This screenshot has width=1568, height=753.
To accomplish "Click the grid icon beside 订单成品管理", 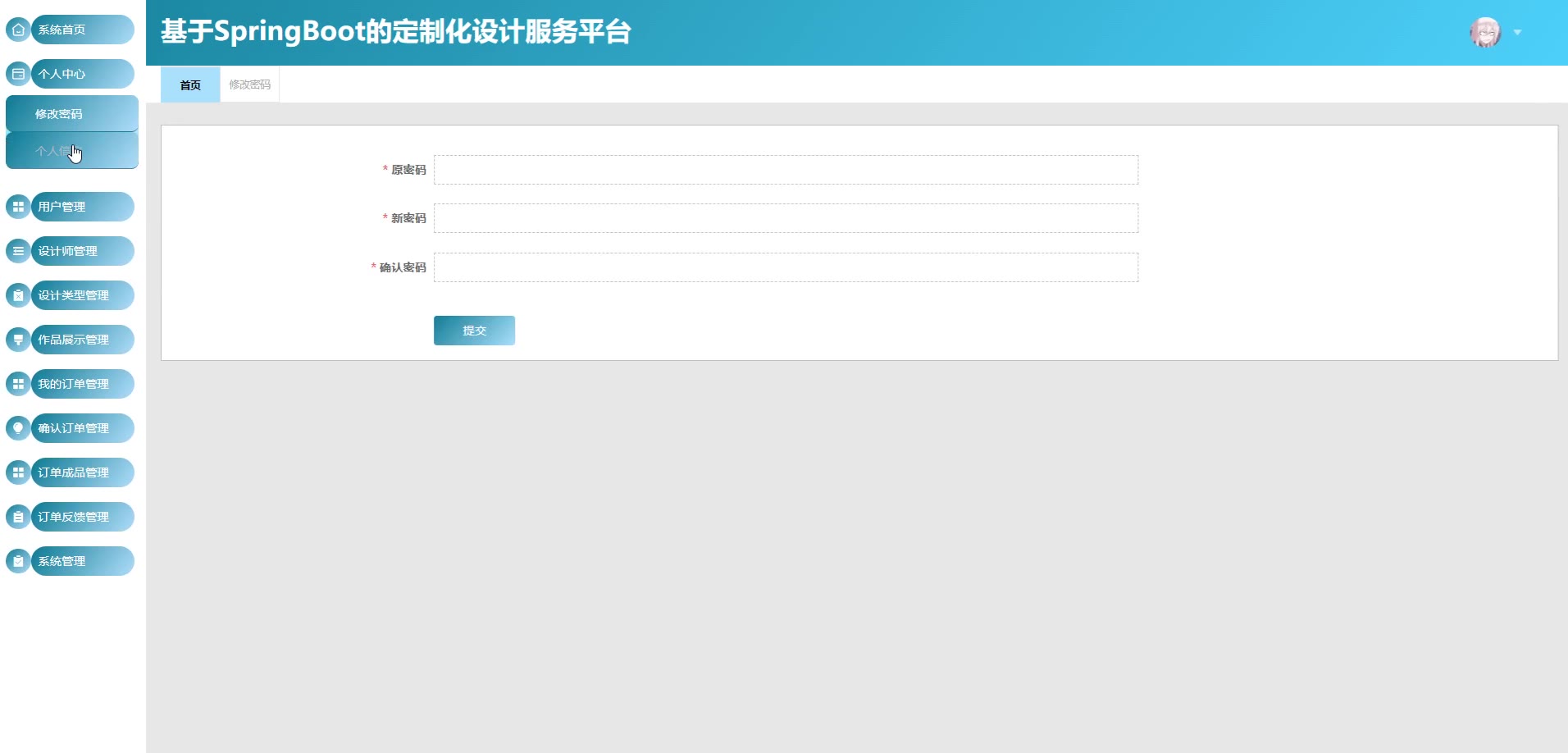I will [x=18, y=472].
